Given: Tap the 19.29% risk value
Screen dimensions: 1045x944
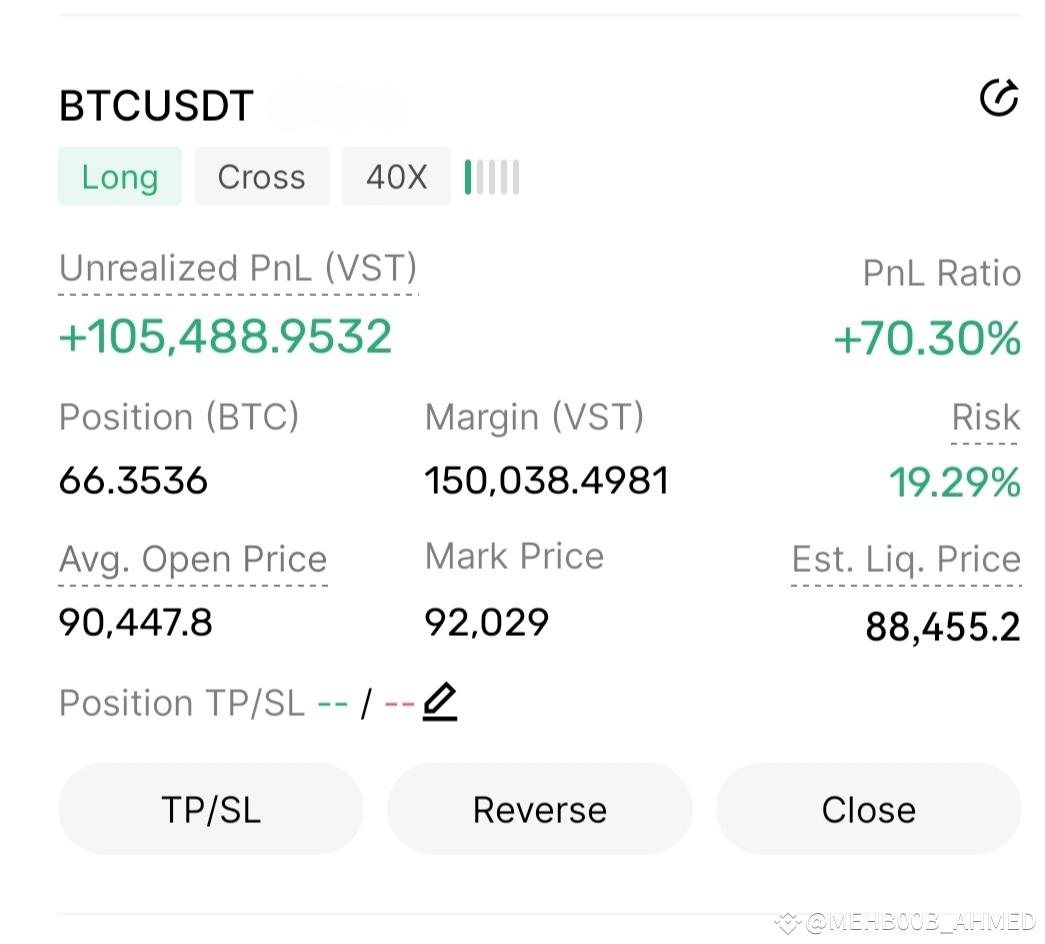Looking at the screenshot, I should pos(954,481).
